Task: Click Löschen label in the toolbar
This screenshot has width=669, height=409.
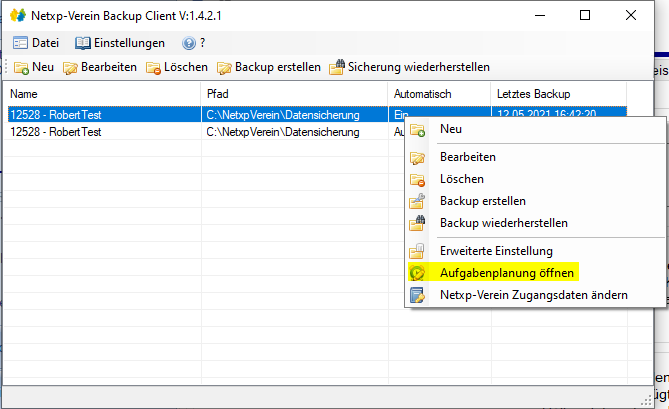Action: tap(186, 67)
